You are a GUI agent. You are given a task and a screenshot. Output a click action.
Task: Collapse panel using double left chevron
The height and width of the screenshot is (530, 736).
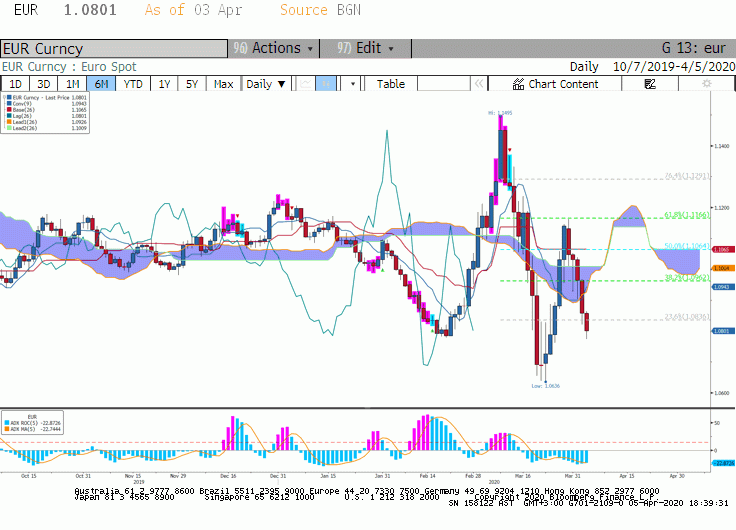pyautogui.click(x=479, y=84)
